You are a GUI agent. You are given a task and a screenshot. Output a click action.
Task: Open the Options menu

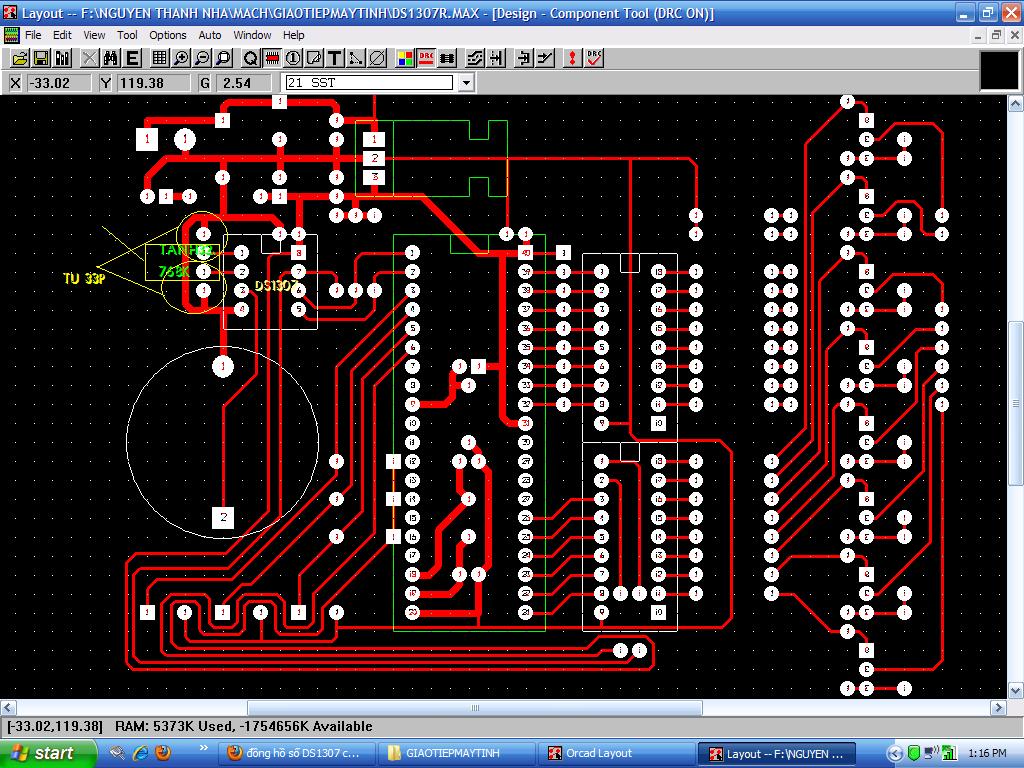click(x=168, y=35)
